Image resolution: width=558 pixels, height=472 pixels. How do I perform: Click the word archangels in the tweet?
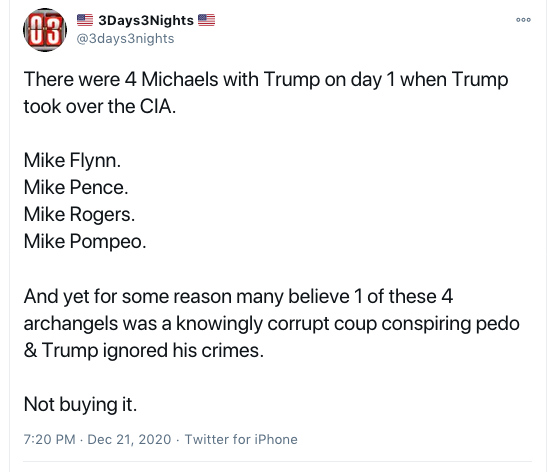point(71,324)
